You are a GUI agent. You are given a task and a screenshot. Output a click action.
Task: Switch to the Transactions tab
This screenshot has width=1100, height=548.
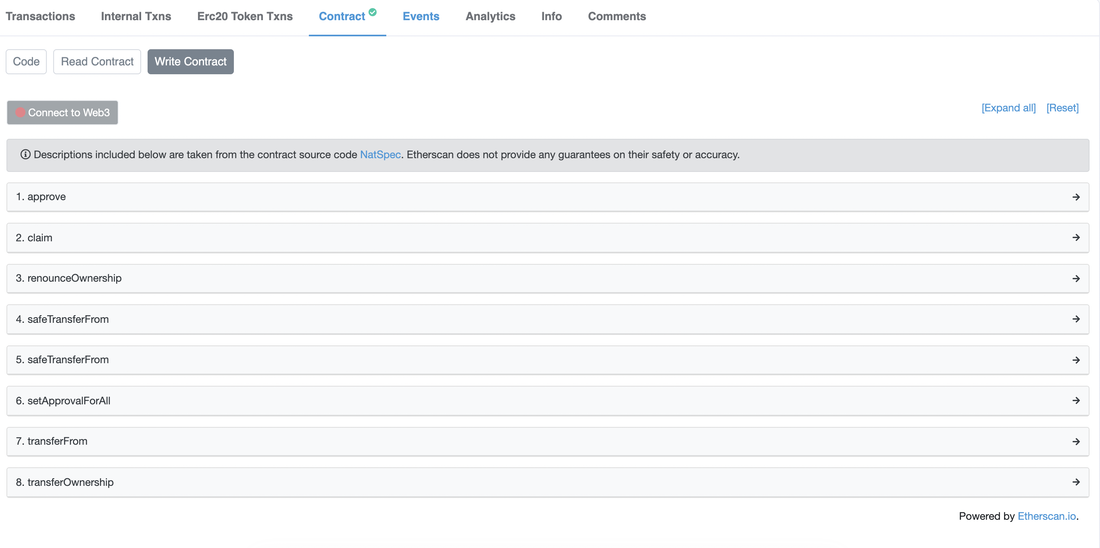(41, 16)
